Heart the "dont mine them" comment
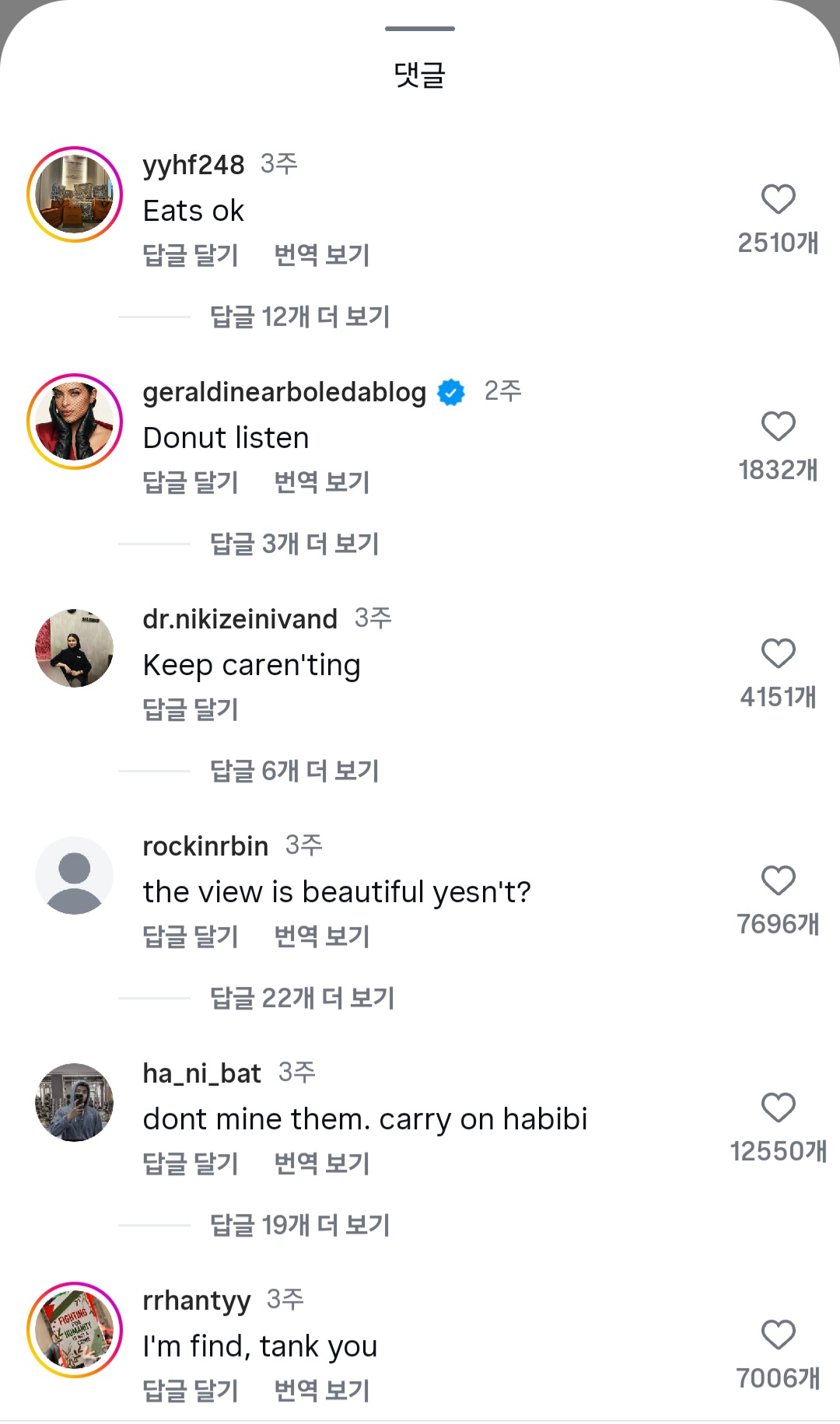Screen dimensions: 840x1424 [778, 1108]
